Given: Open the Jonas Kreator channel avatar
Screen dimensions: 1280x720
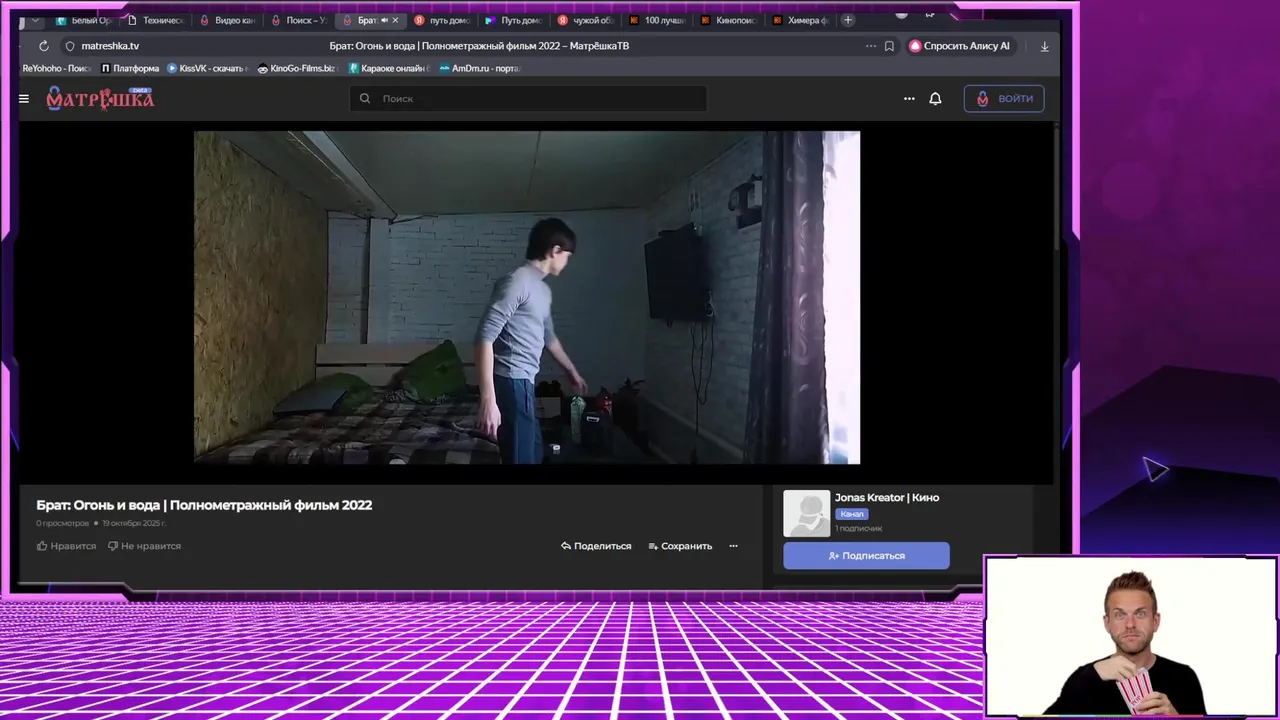Looking at the screenshot, I should (x=806, y=513).
